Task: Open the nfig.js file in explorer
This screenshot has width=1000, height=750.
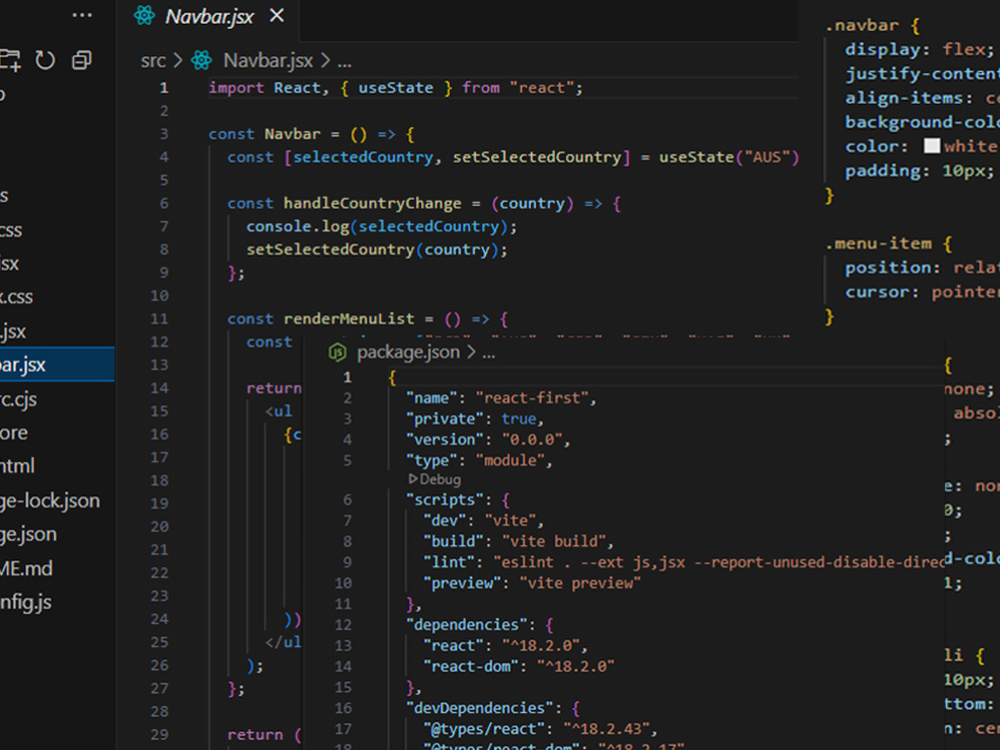Action: point(26,602)
